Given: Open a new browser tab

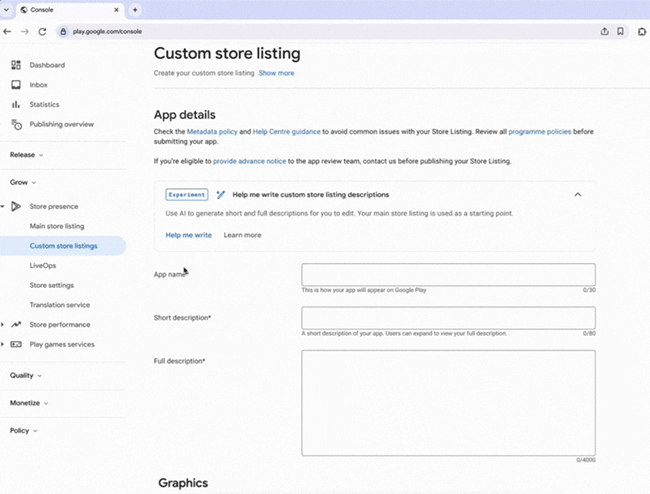Looking at the screenshot, I should 135,9.
